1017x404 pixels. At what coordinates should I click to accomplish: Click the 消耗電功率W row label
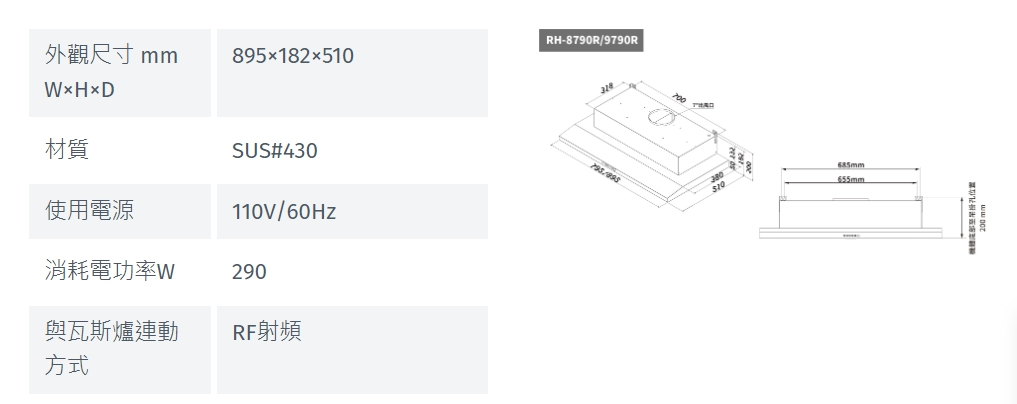pyautogui.click(x=111, y=271)
